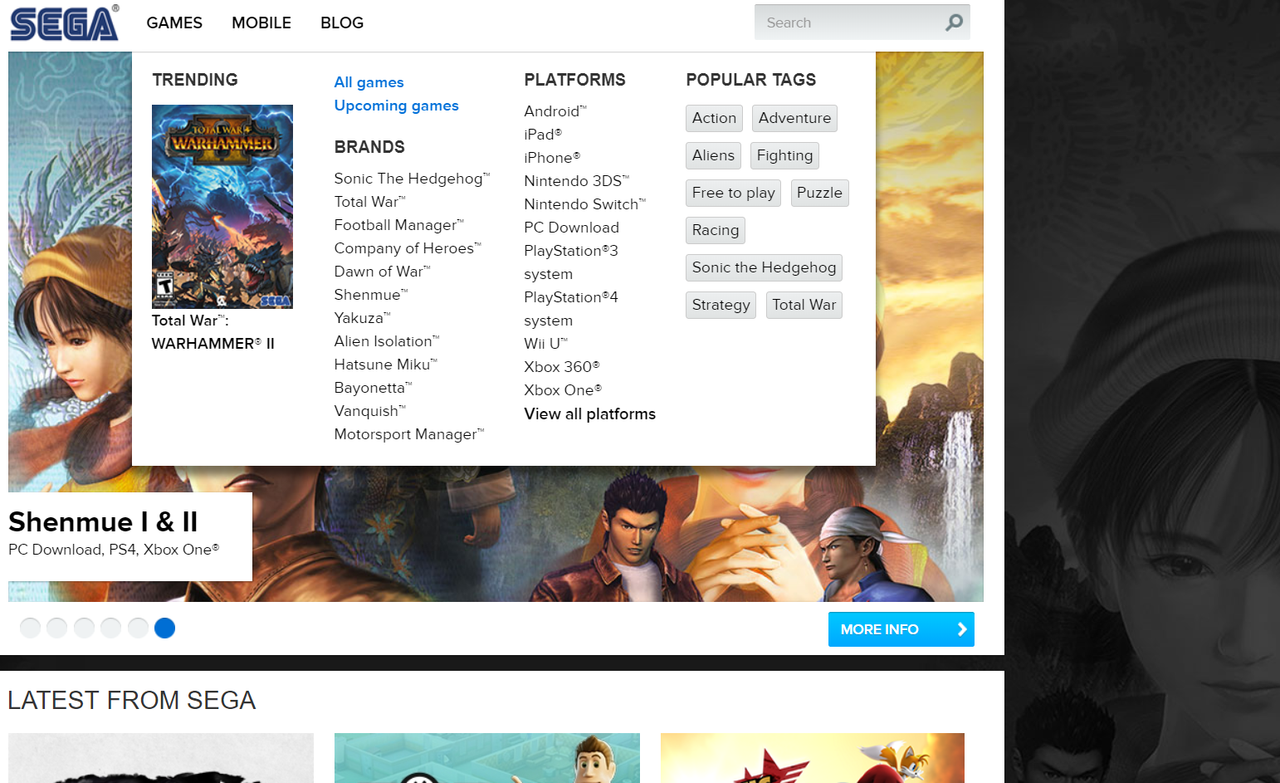Select the Sonic the Hedgehog tag
This screenshot has width=1280, height=783.
[764, 267]
